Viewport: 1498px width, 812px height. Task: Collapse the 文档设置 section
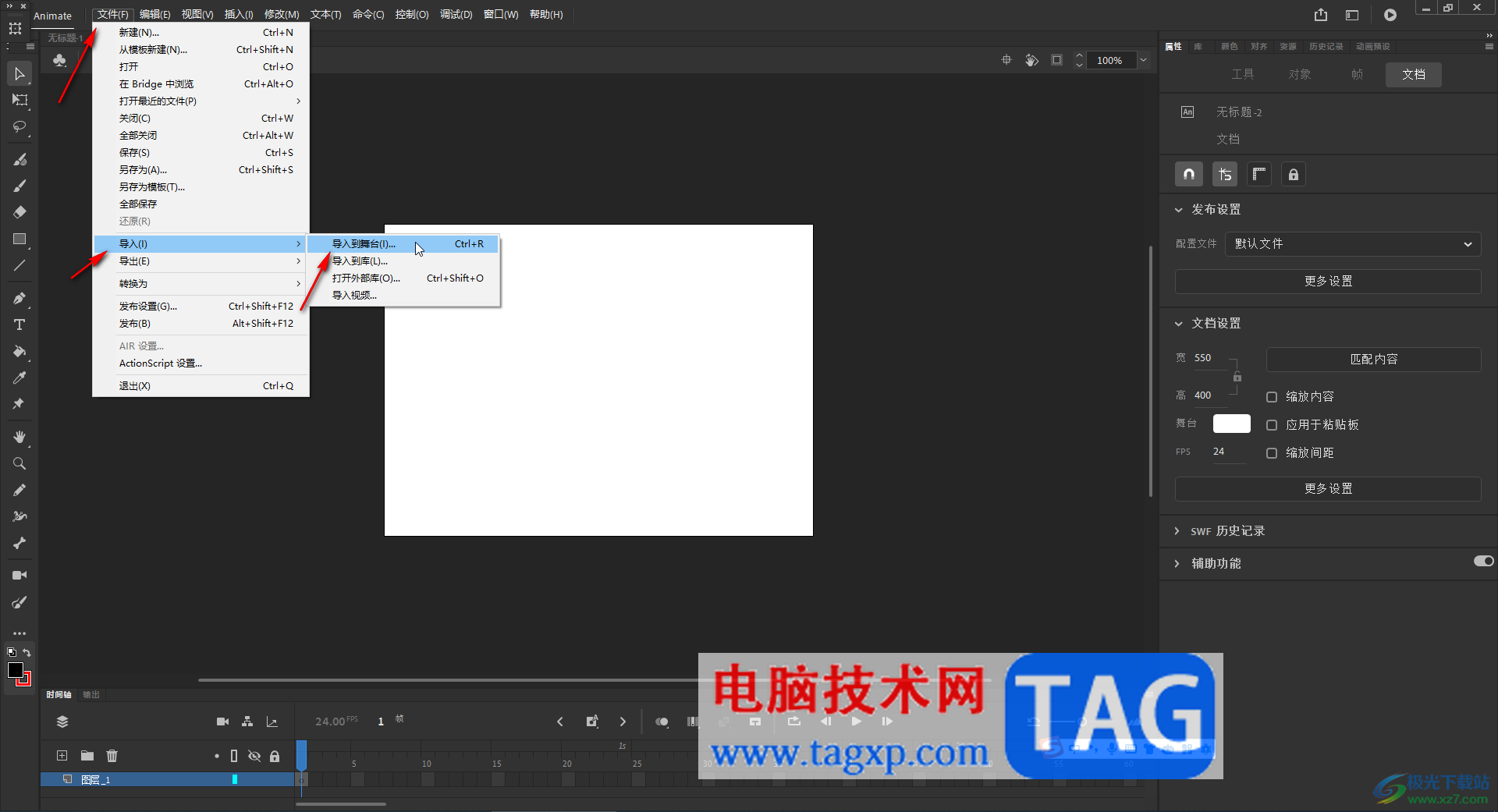[x=1178, y=324]
